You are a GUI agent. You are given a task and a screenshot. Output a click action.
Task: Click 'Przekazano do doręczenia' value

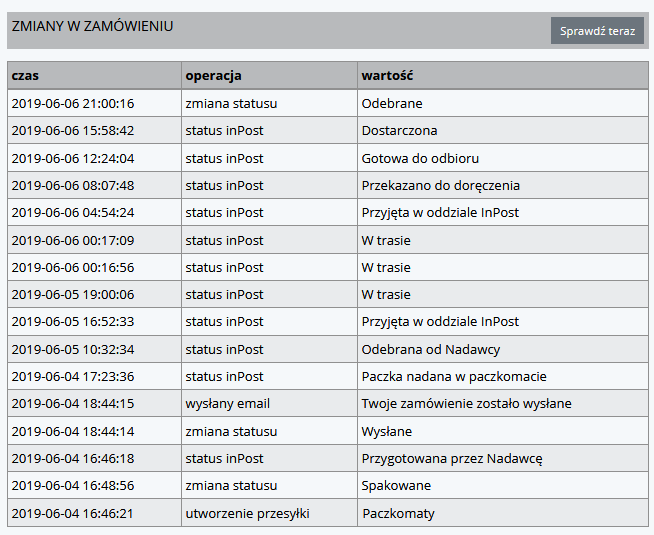pos(440,185)
